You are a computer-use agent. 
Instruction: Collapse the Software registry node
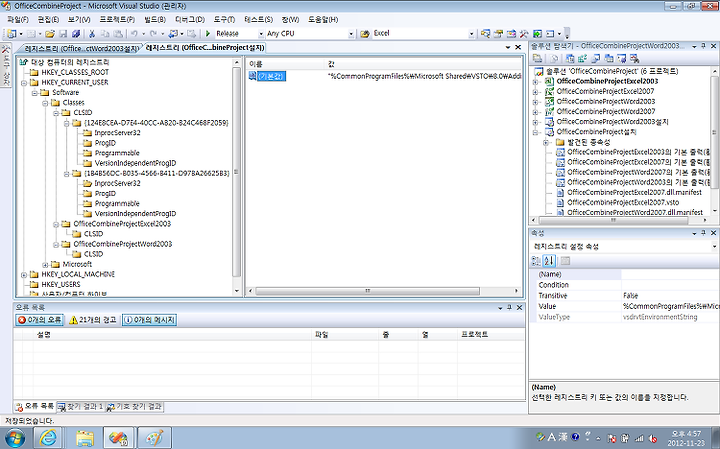(x=34, y=93)
